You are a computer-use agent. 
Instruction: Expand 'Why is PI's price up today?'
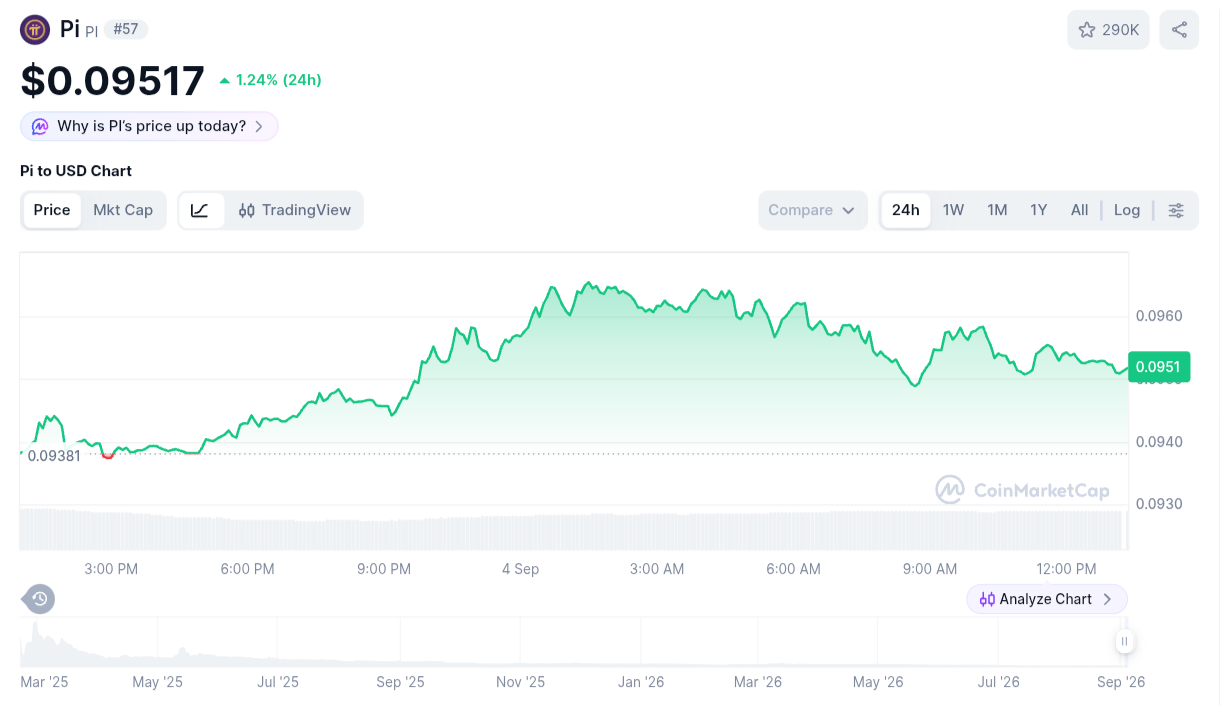point(149,126)
